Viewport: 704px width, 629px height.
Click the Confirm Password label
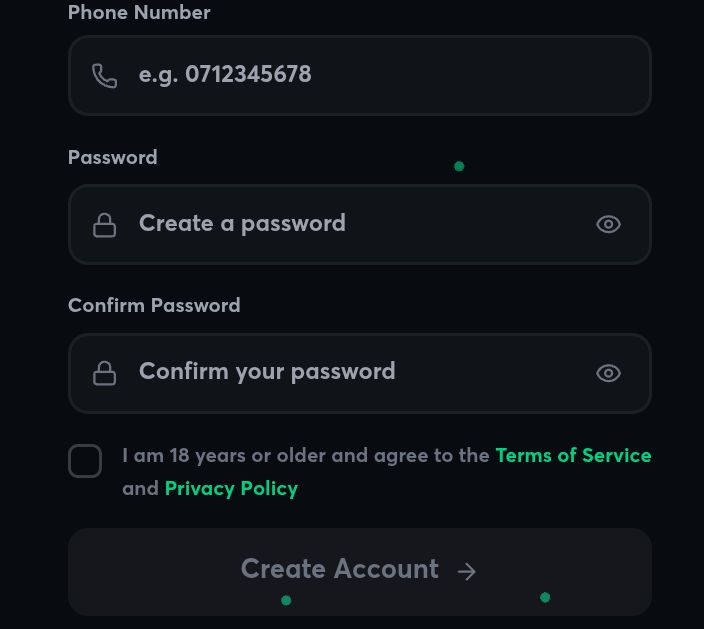click(x=154, y=306)
